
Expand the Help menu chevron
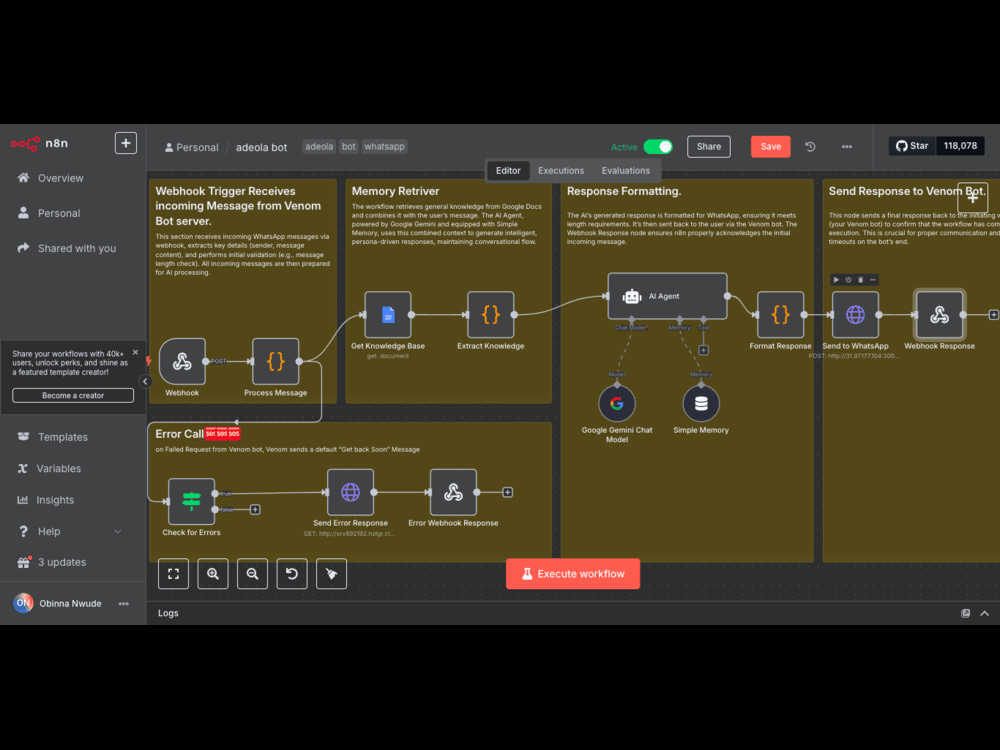coord(118,531)
